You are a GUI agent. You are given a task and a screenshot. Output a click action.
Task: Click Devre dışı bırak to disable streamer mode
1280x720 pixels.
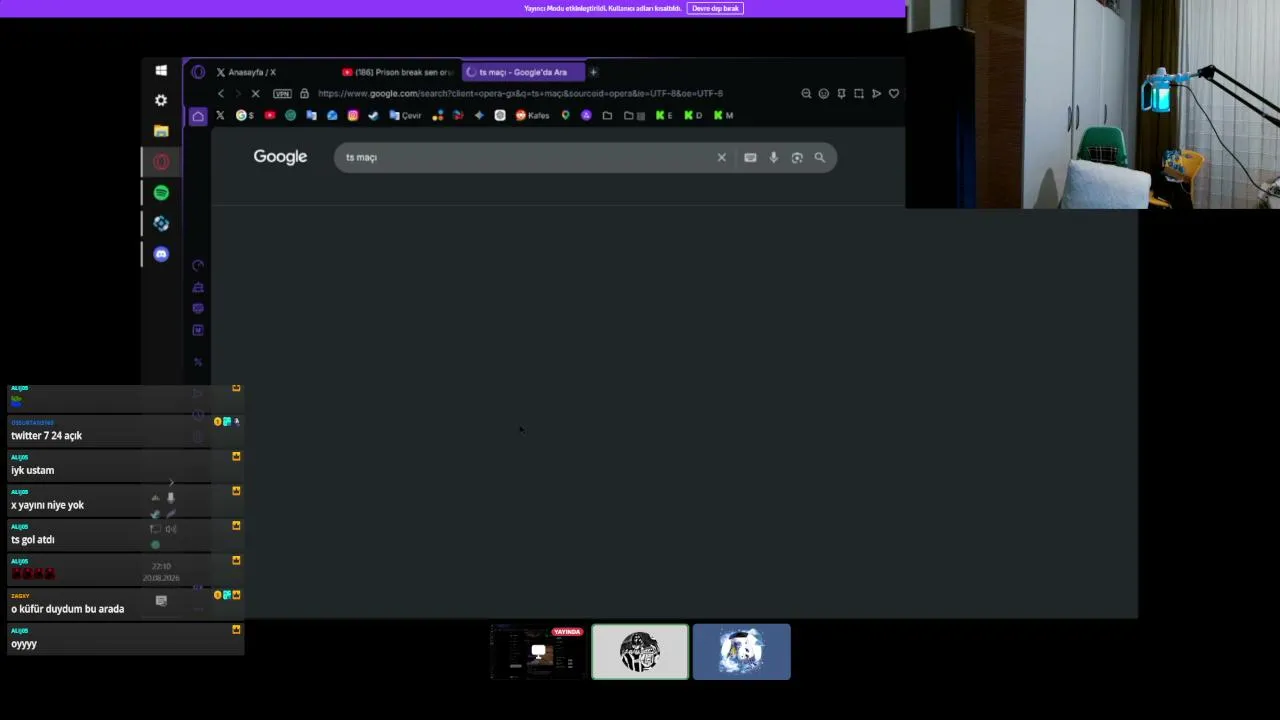coord(715,8)
